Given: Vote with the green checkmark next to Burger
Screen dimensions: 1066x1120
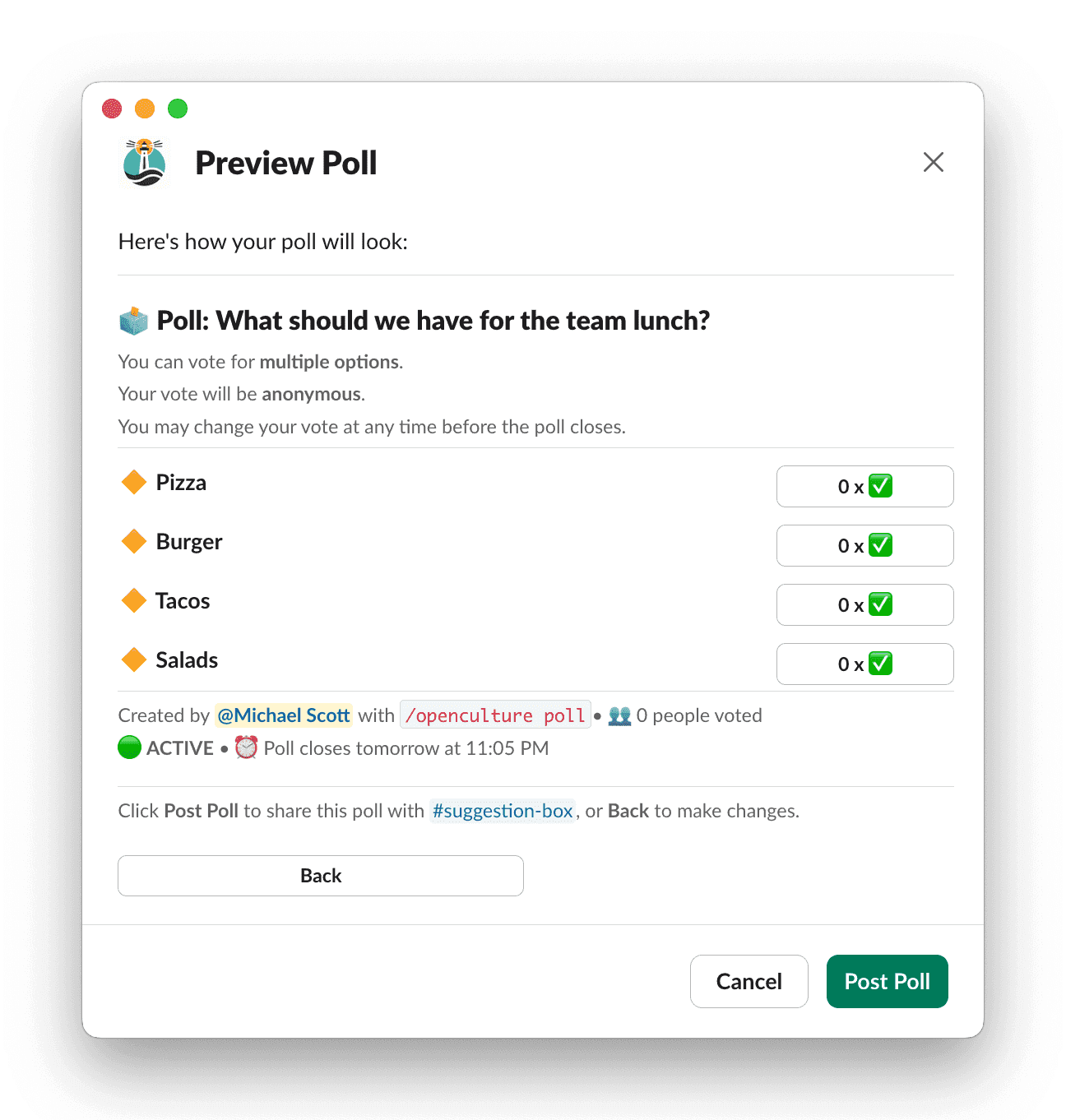Looking at the screenshot, I should pos(881,545).
